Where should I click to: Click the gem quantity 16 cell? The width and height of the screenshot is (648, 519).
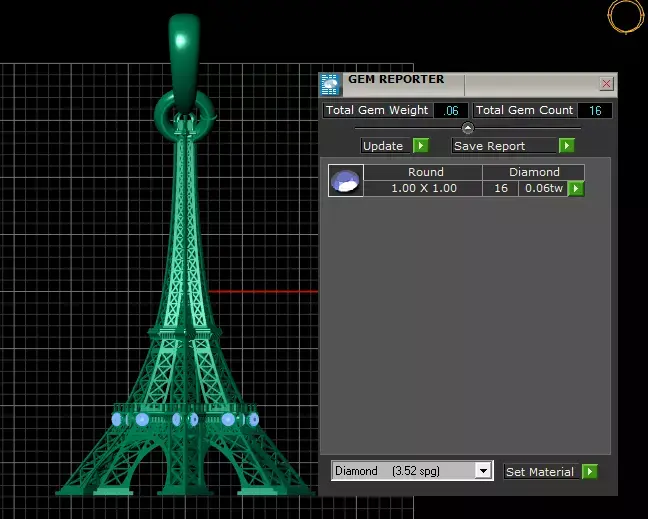(x=500, y=188)
